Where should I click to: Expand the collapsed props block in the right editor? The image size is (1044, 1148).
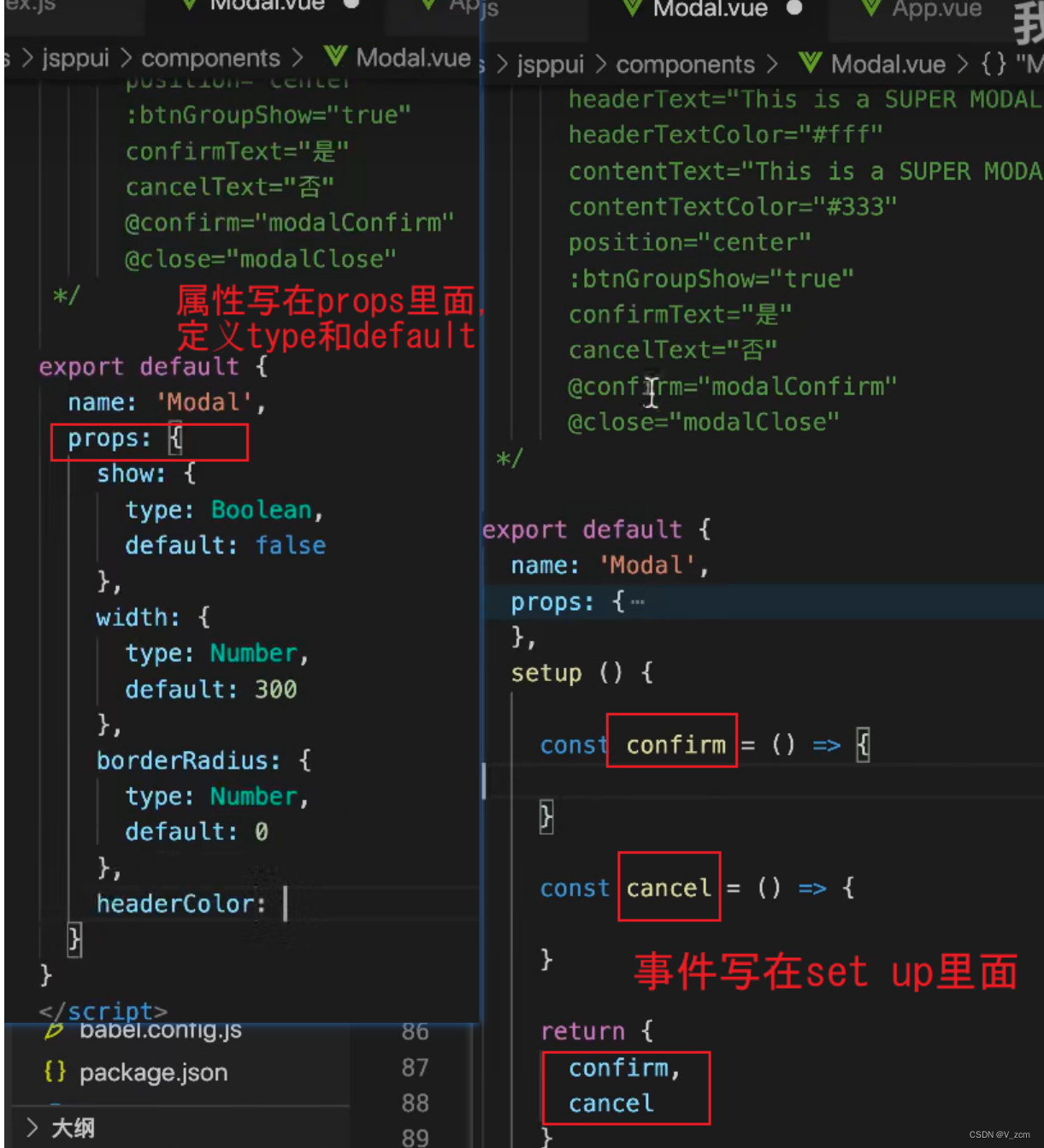(637, 601)
